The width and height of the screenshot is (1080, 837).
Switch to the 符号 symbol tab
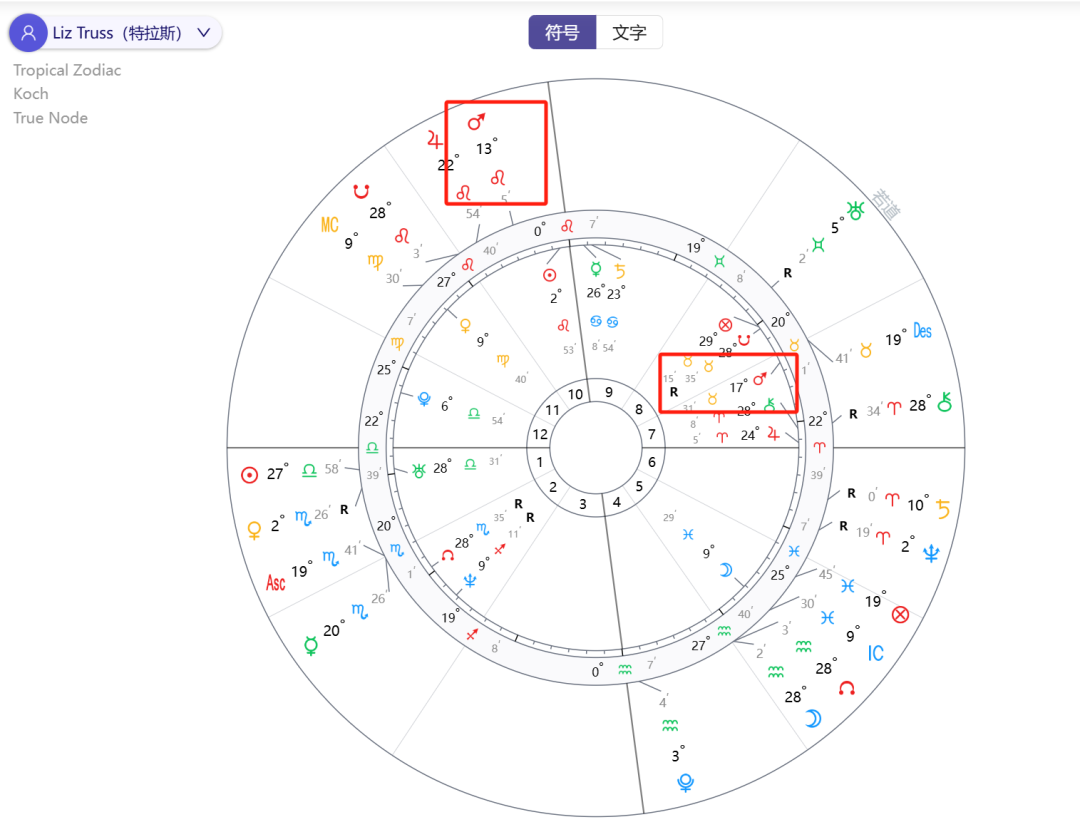(x=562, y=32)
